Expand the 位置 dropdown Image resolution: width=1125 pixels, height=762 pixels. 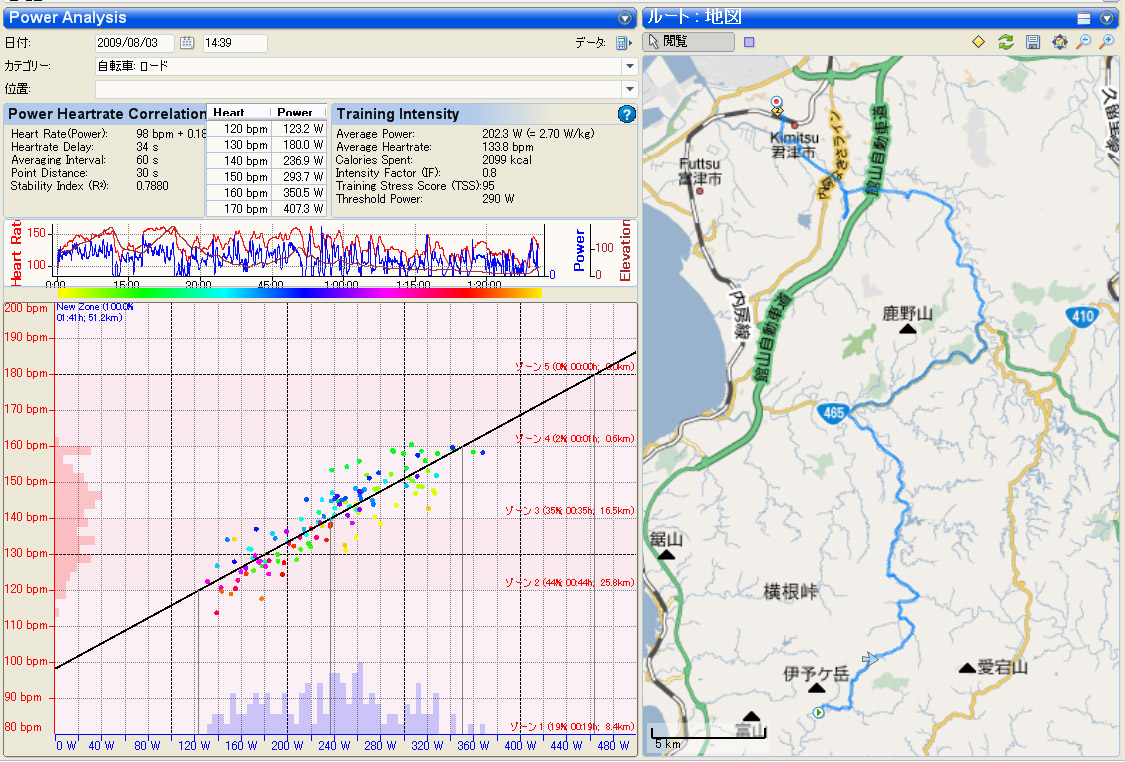click(x=629, y=89)
